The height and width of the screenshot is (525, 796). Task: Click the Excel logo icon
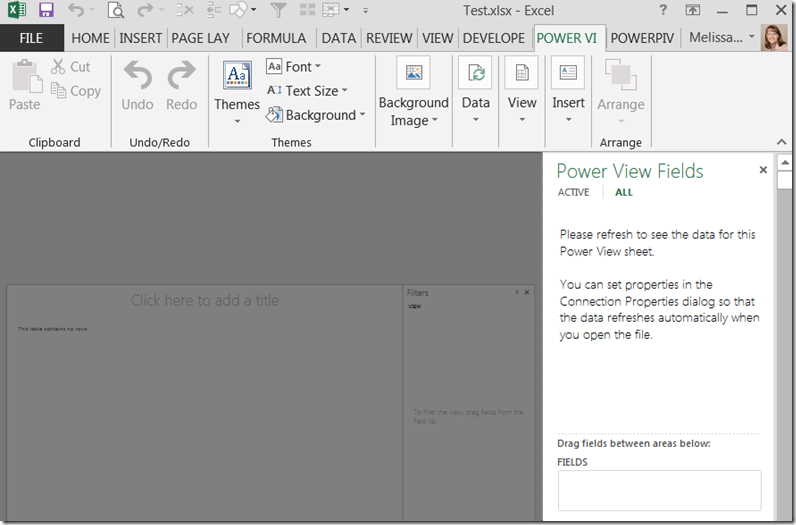pos(17,10)
